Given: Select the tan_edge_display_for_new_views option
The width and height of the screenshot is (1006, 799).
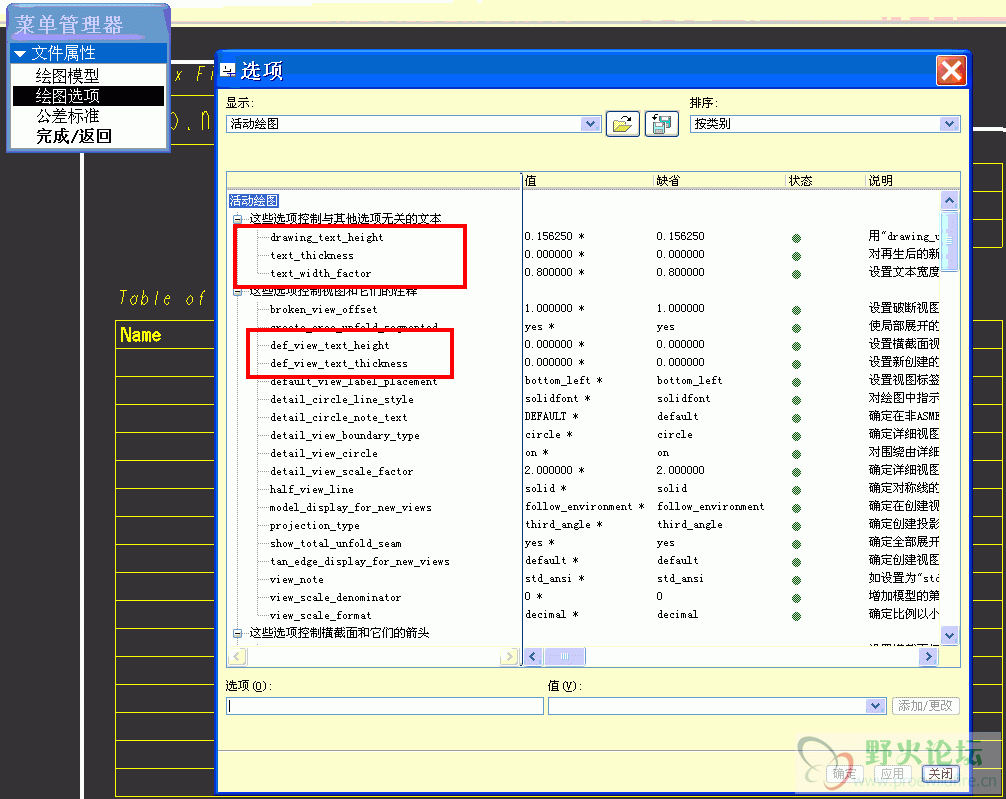Looking at the screenshot, I should (x=359, y=562).
